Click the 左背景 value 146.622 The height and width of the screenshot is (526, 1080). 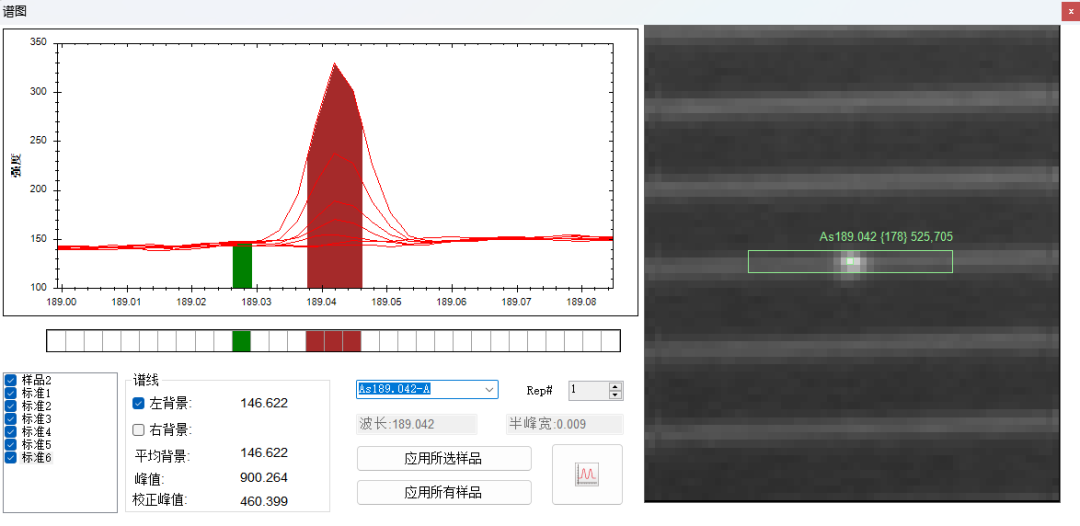(264, 403)
